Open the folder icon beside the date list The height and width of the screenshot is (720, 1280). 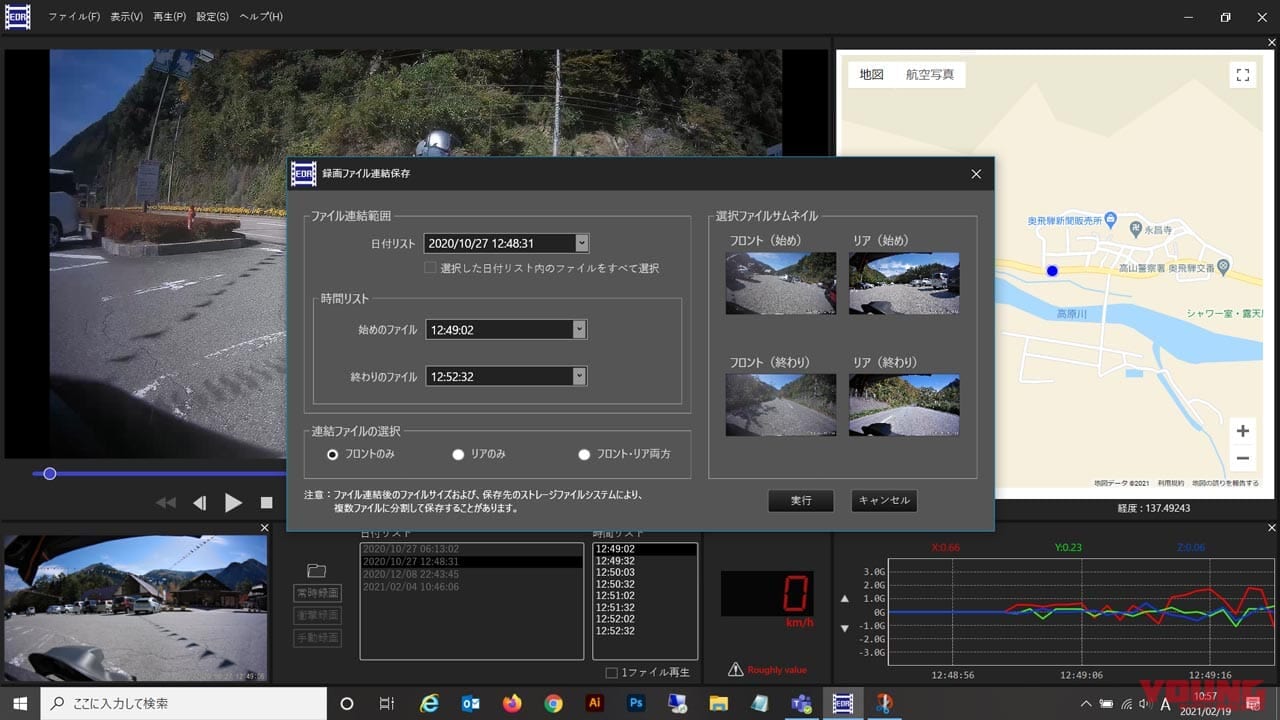tap(317, 571)
